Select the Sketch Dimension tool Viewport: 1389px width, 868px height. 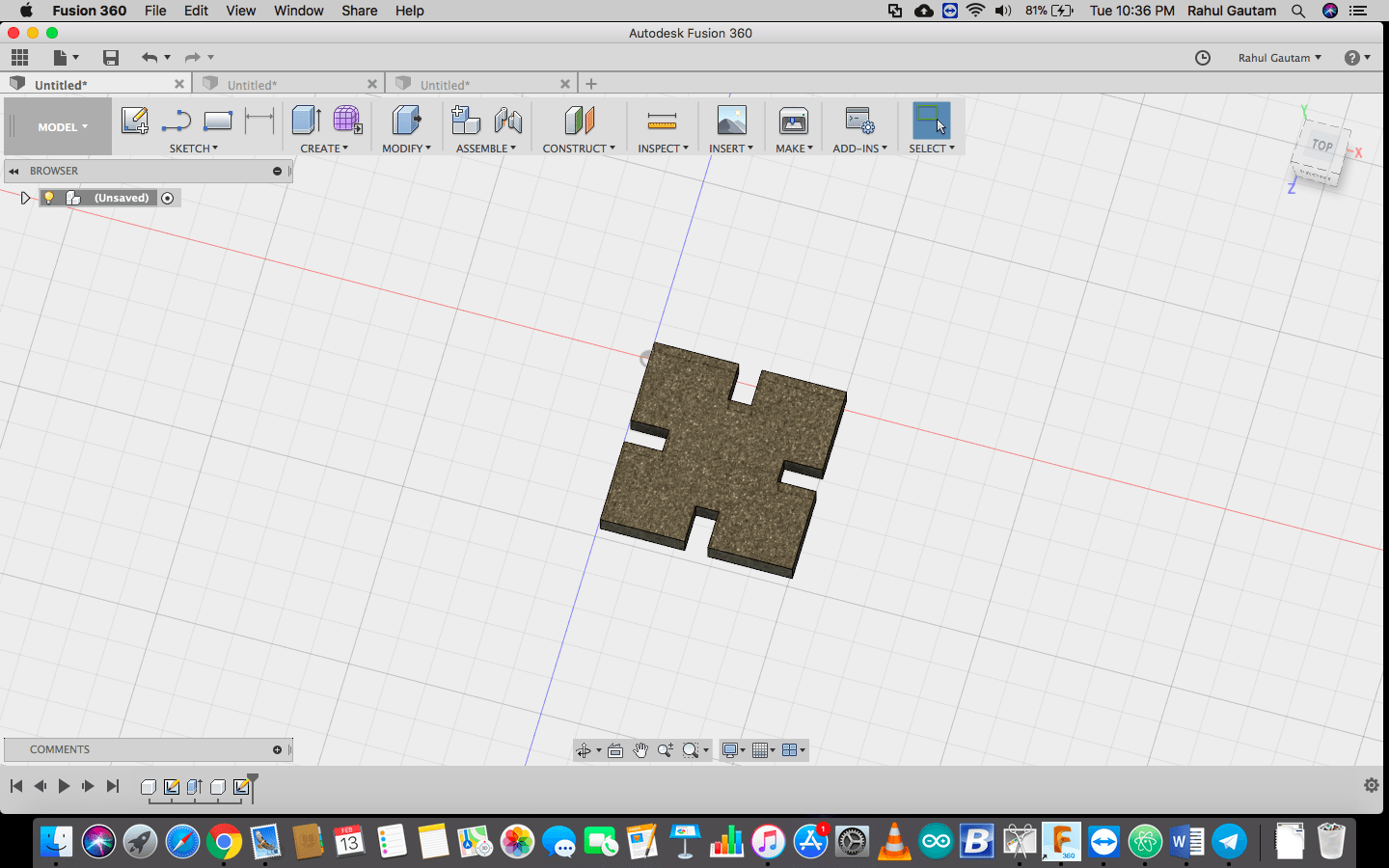coord(259,121)
